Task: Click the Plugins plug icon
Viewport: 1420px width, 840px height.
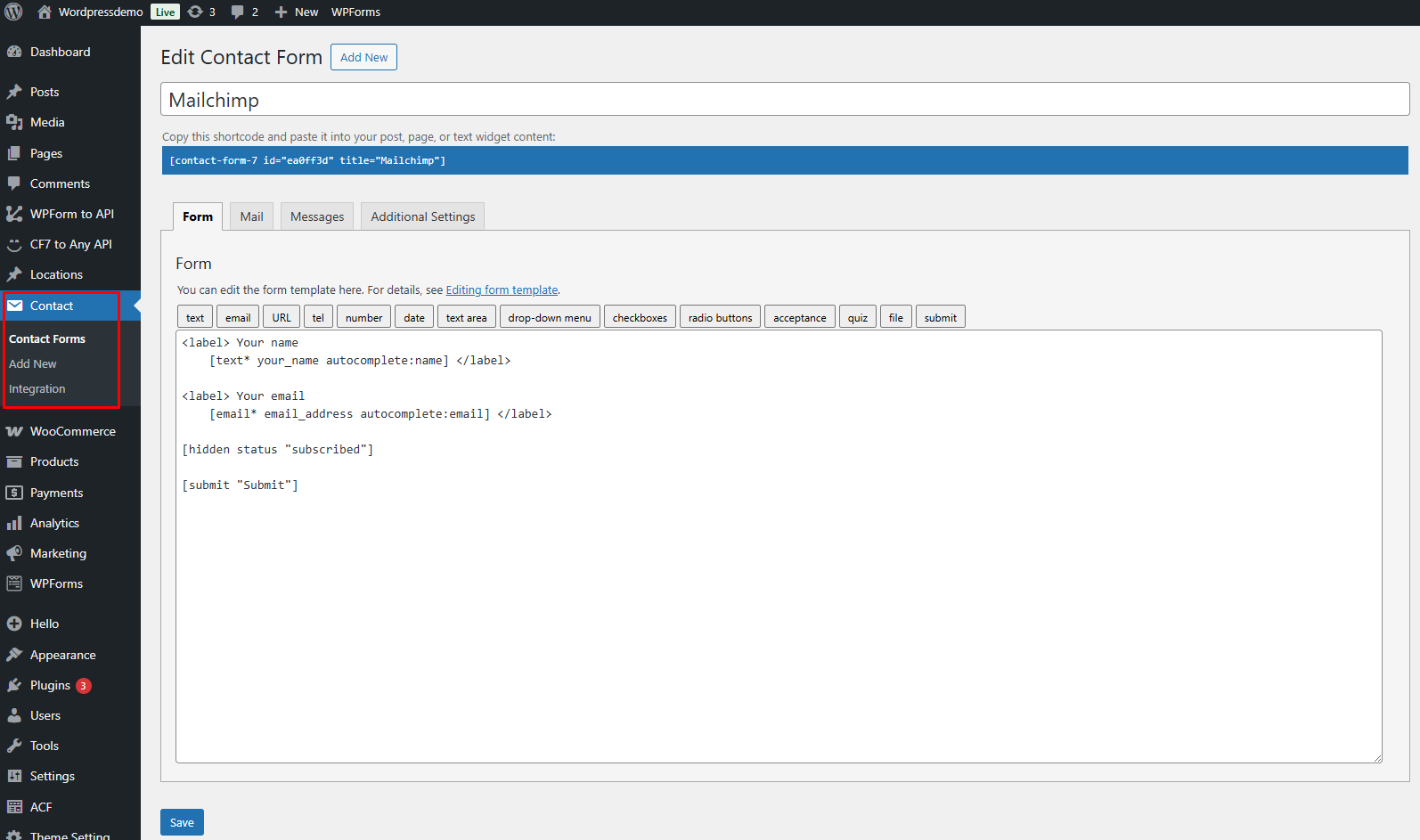Action: click(x=14, y=685)
